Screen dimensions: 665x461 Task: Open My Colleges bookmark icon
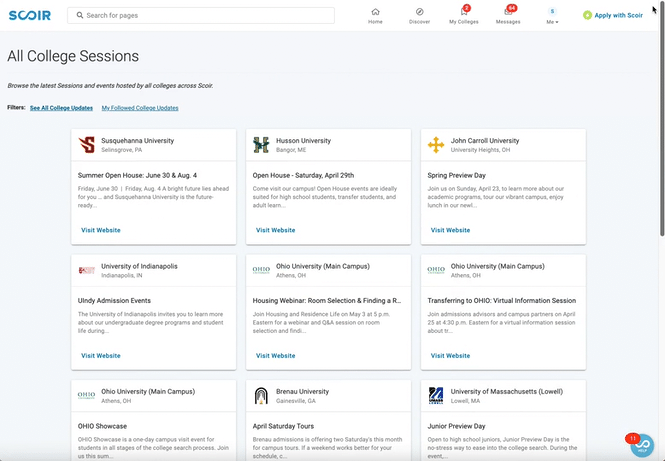(464, 12)
